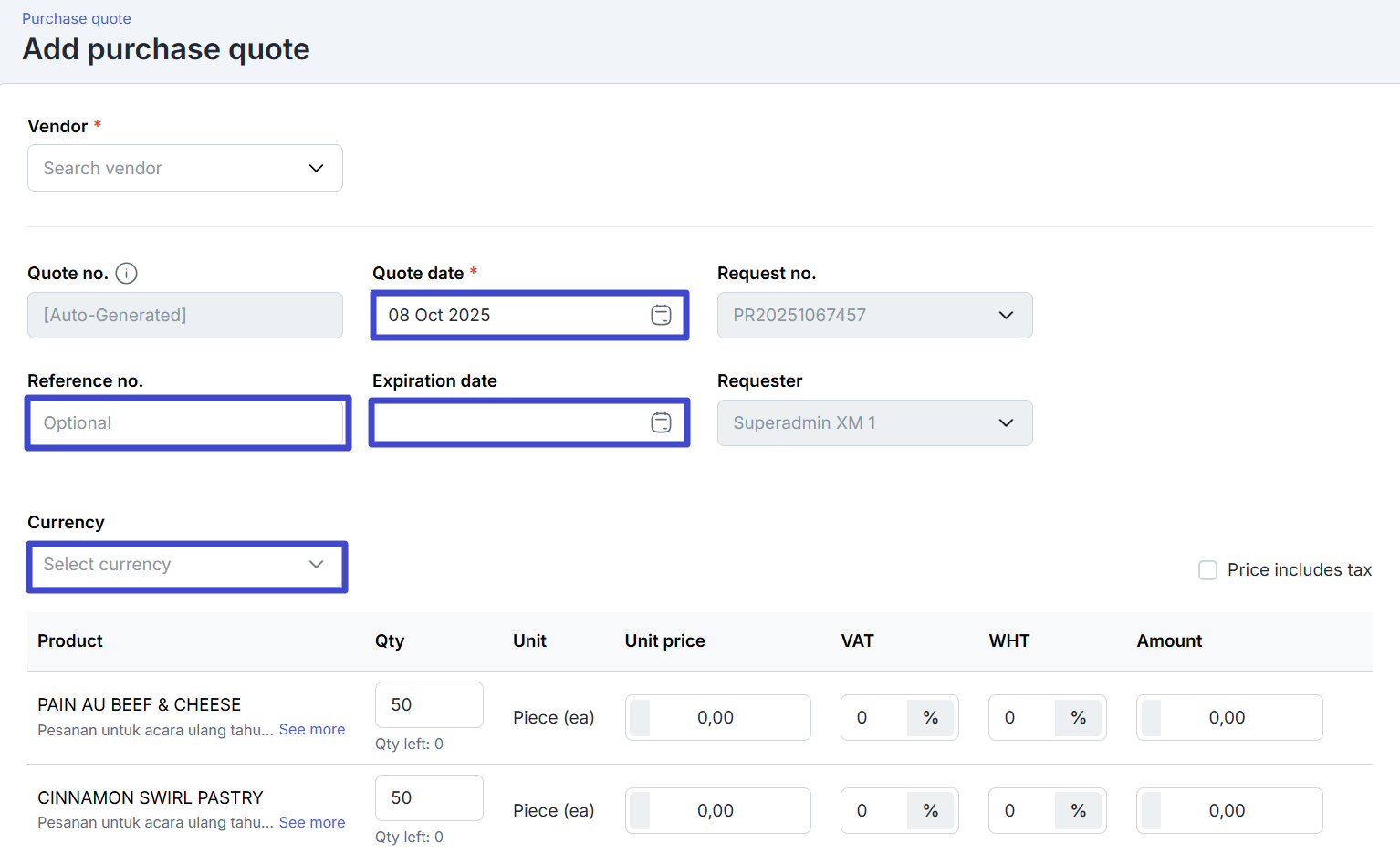Click Unit price field for PAIN AU BEEF & CHEESE
Image resolution: width=1400 pixels, height=854 pixels.
tap(717, 718)
